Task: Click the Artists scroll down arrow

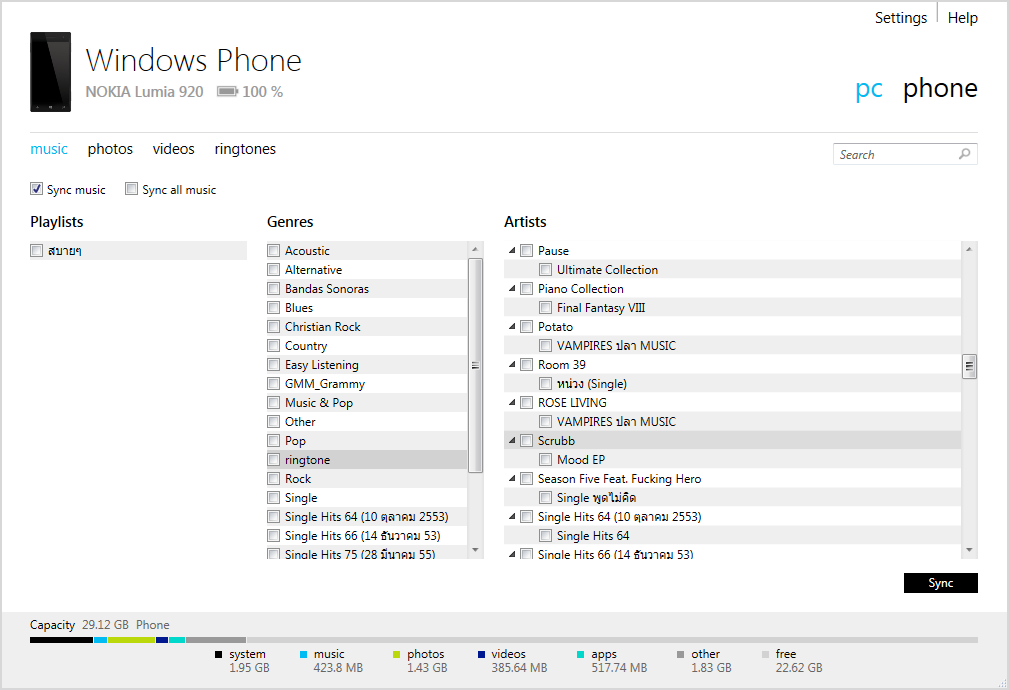Action: point(969,550)
